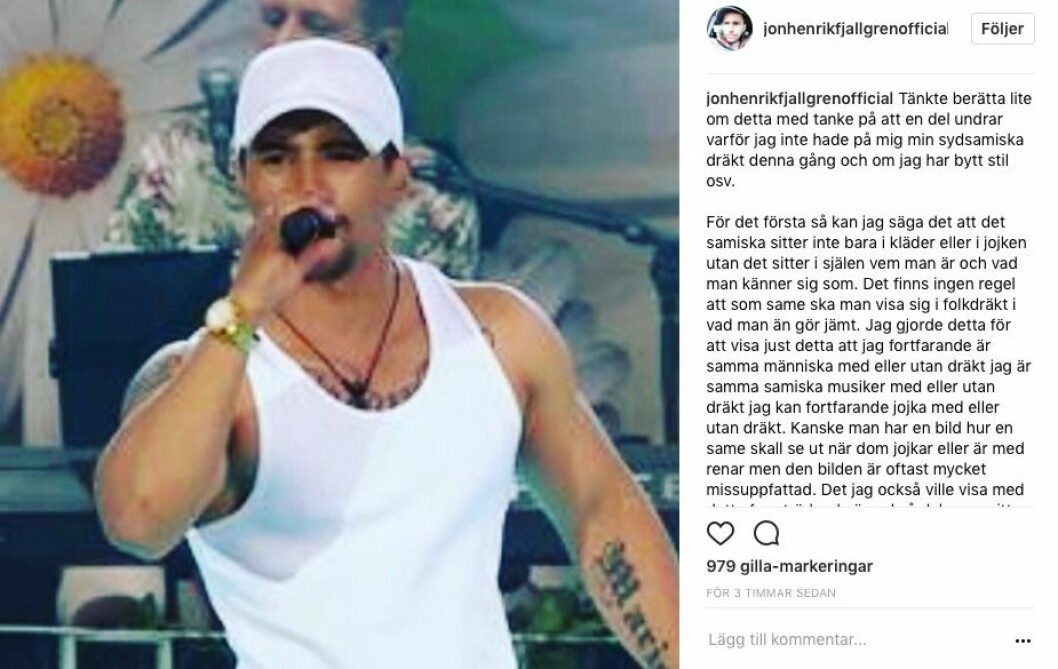Like the post with the heart icon
Viewport: 1058px width, 669px height.
coord(720,533)
